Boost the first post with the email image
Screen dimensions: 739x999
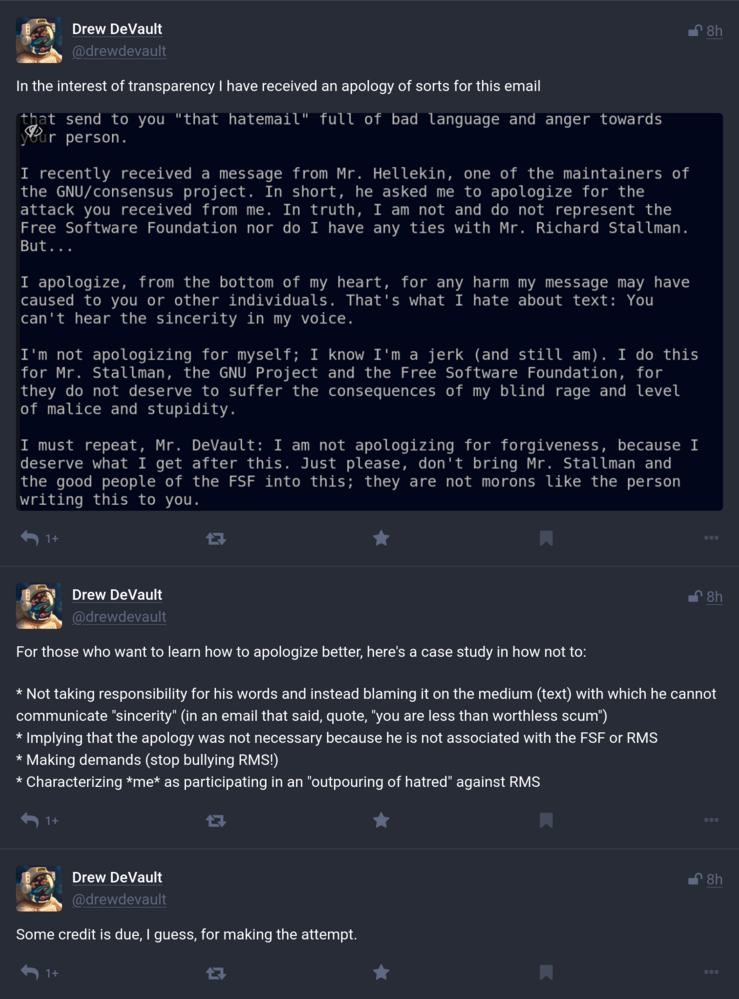216,539
